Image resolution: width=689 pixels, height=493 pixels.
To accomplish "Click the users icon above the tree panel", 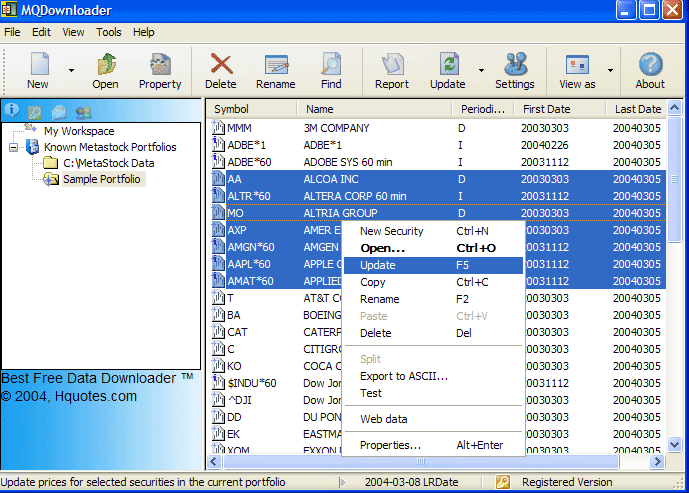I will (x=83, y=112).
